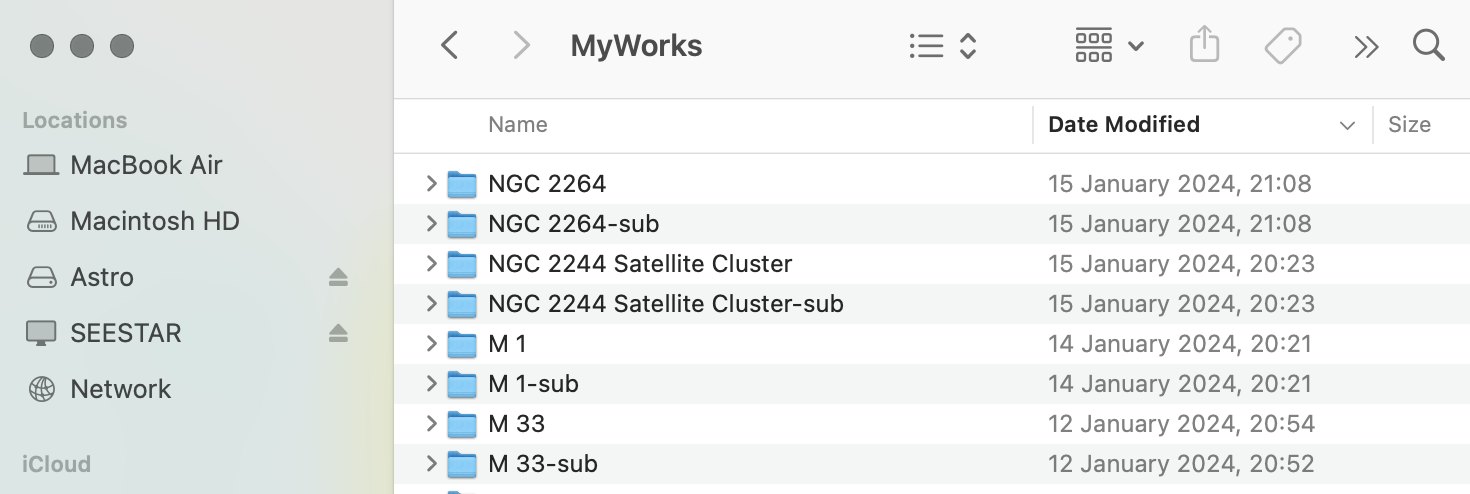The image size is (1470, 494).
Task: Open the group-by grid dropdown
Action: (x=1109, y=46)
